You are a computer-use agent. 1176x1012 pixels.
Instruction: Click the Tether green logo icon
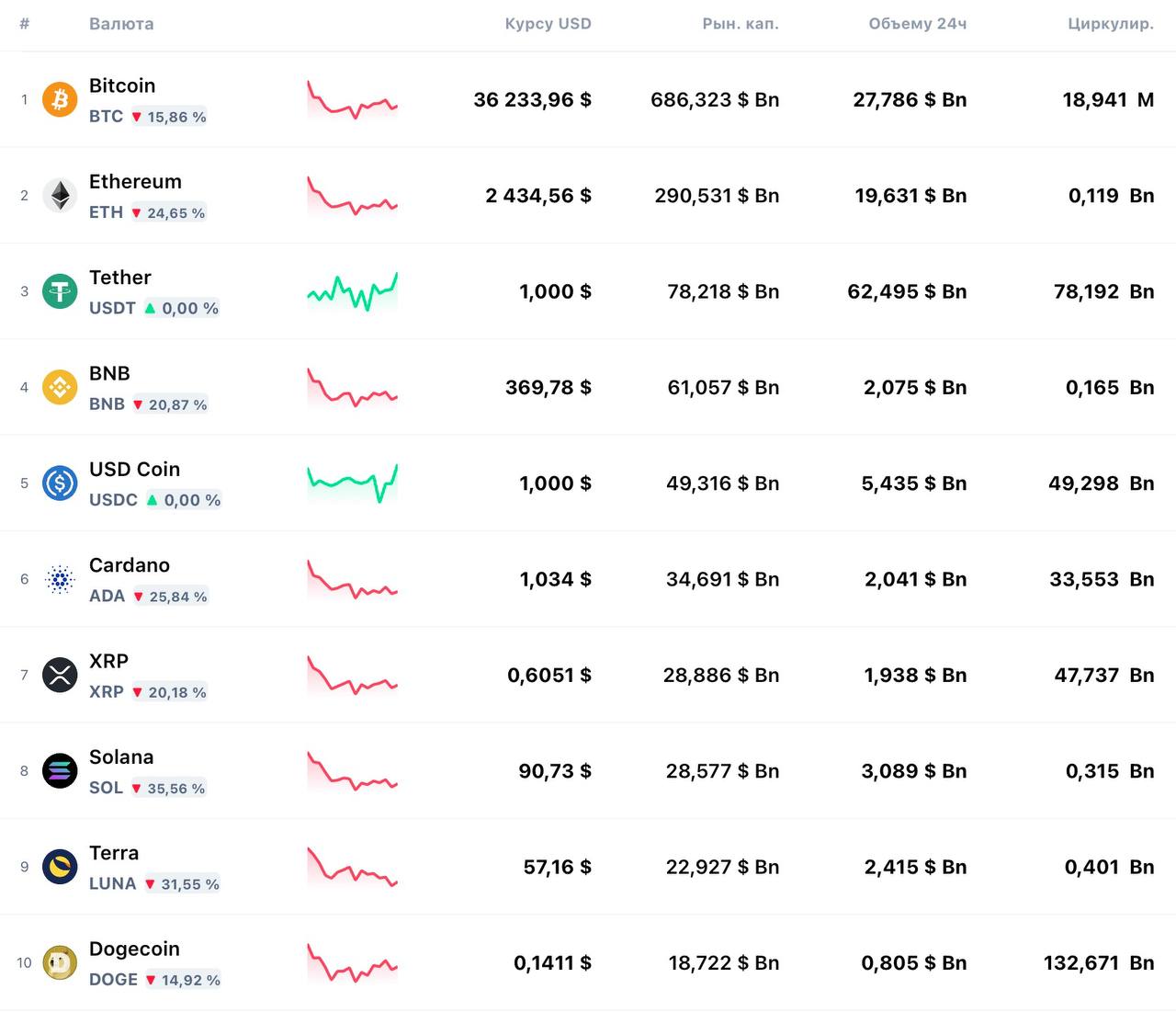click(60, 291)
